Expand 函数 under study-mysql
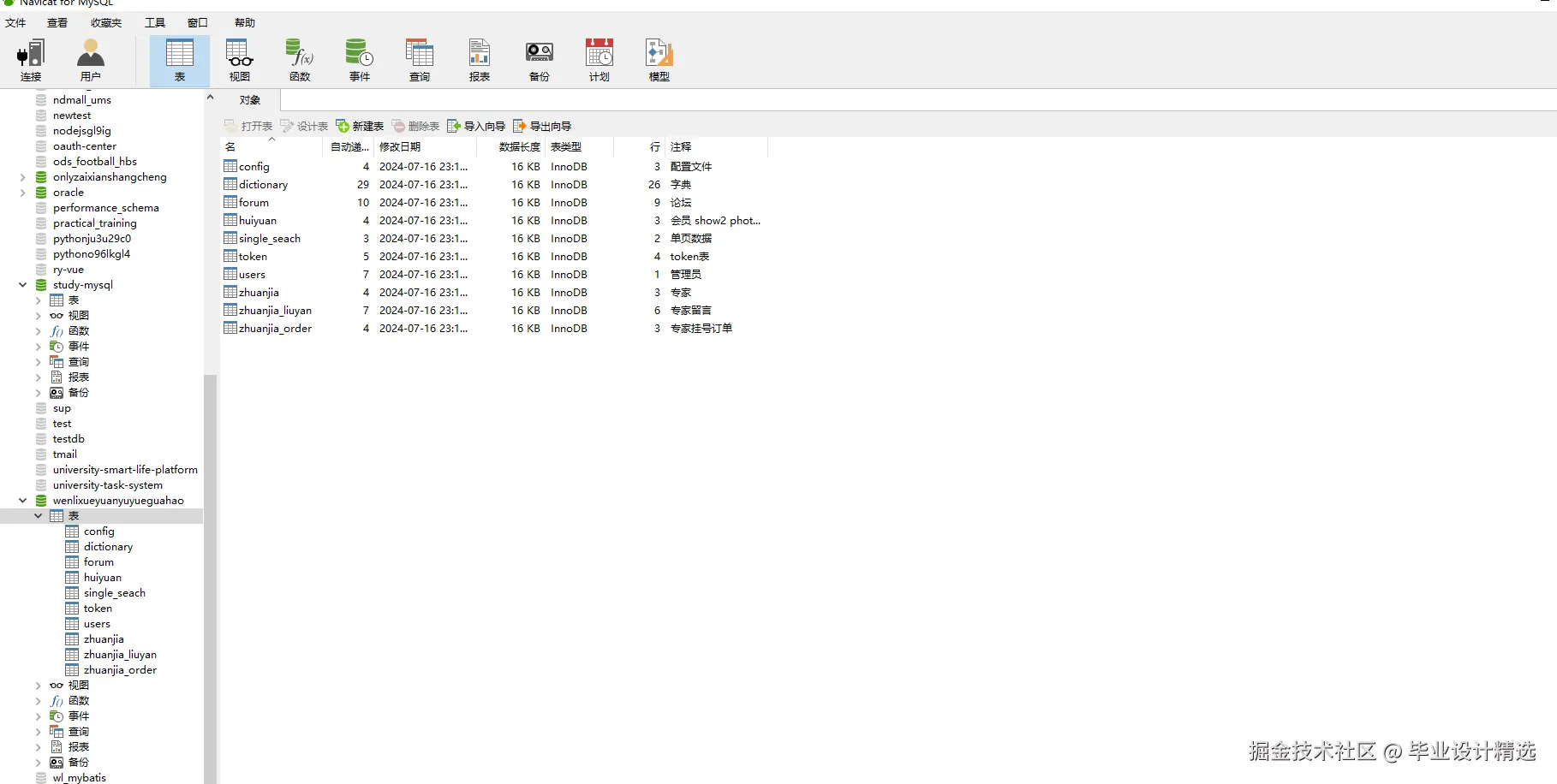 tap(39, 331)
